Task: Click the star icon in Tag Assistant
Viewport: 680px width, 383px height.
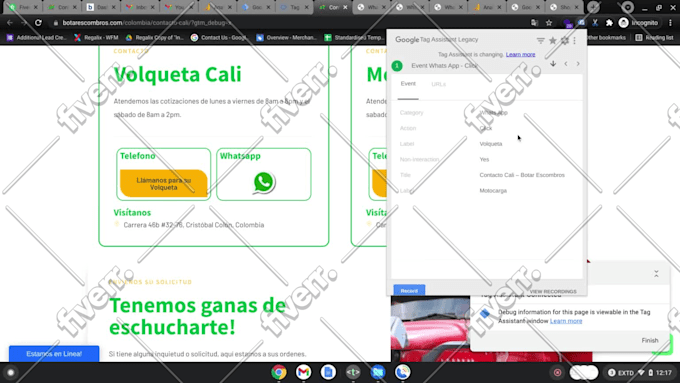Action: pos(552,40)
